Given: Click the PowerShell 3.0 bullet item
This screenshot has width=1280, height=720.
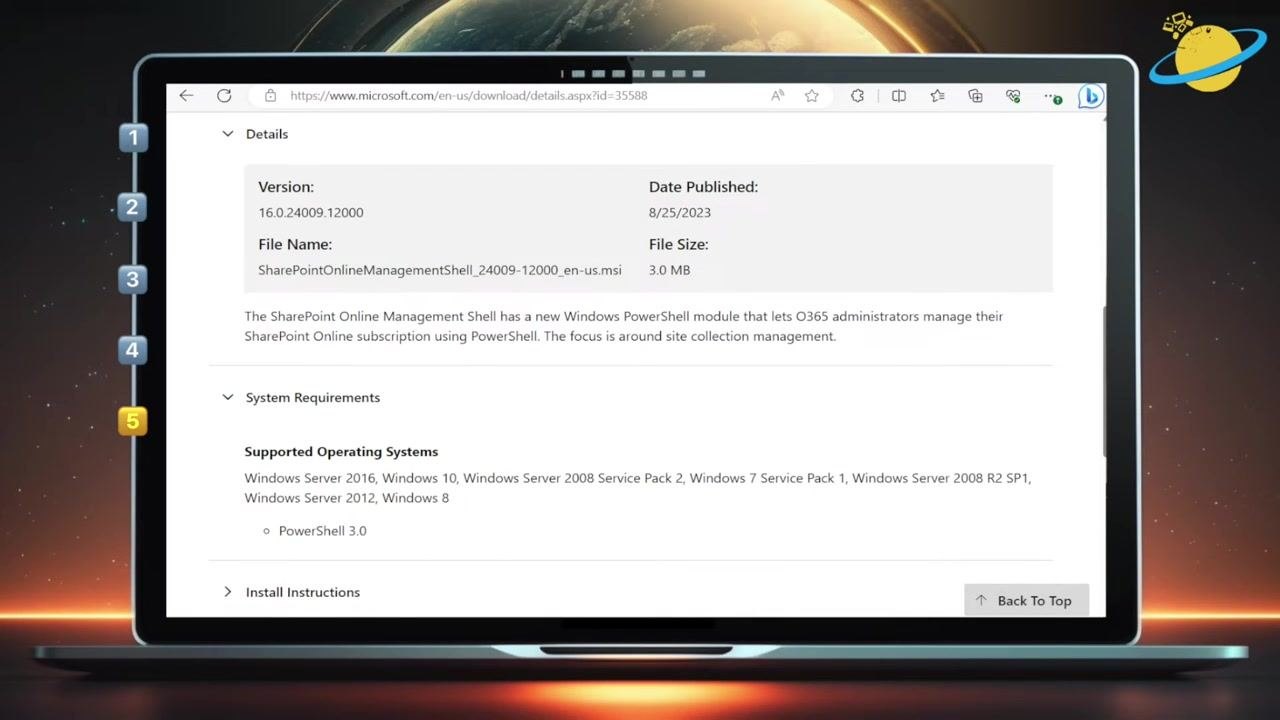Looking at the screenshot, I should [322, 531].
